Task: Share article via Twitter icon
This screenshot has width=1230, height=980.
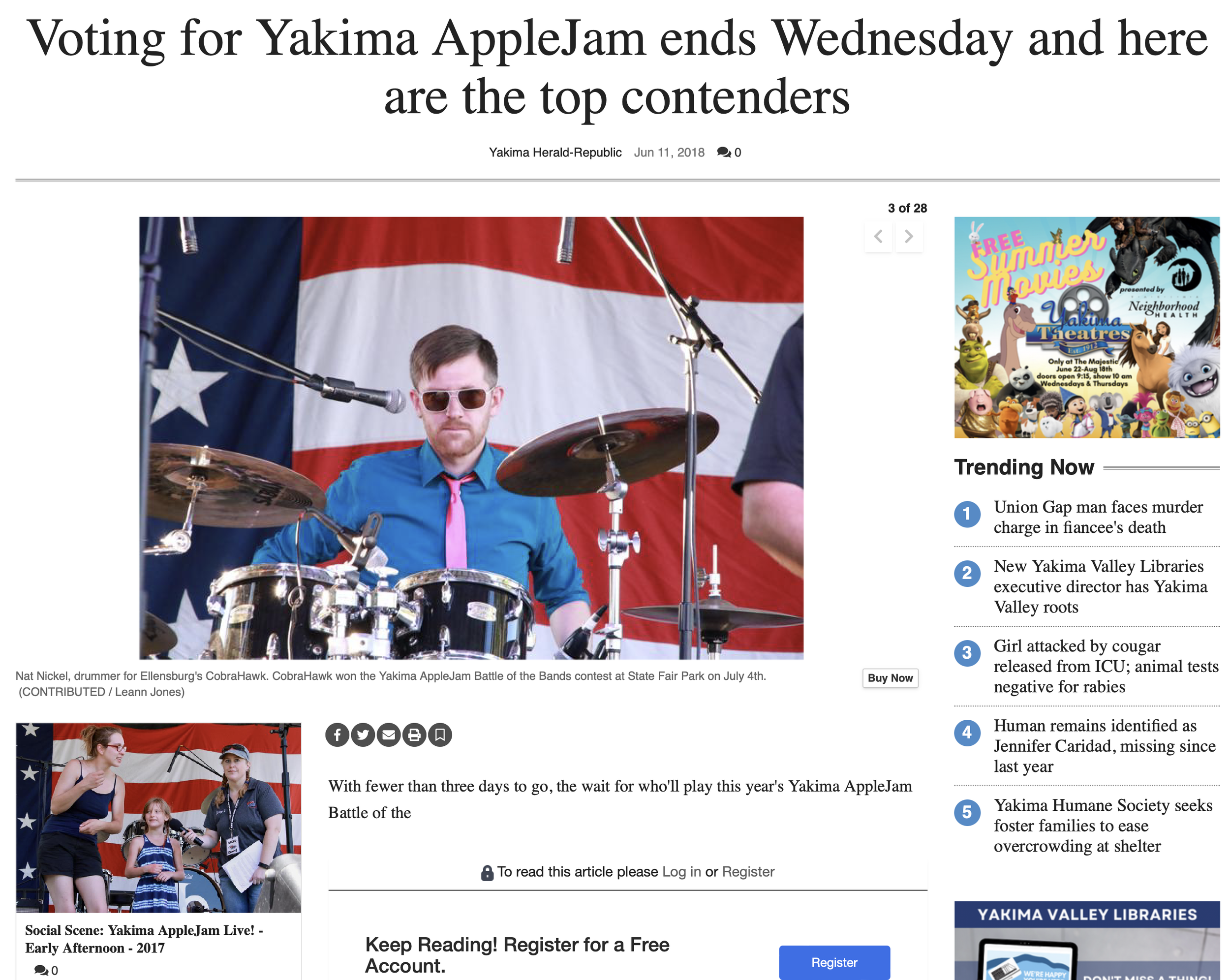Action: (x=363, y=735)
